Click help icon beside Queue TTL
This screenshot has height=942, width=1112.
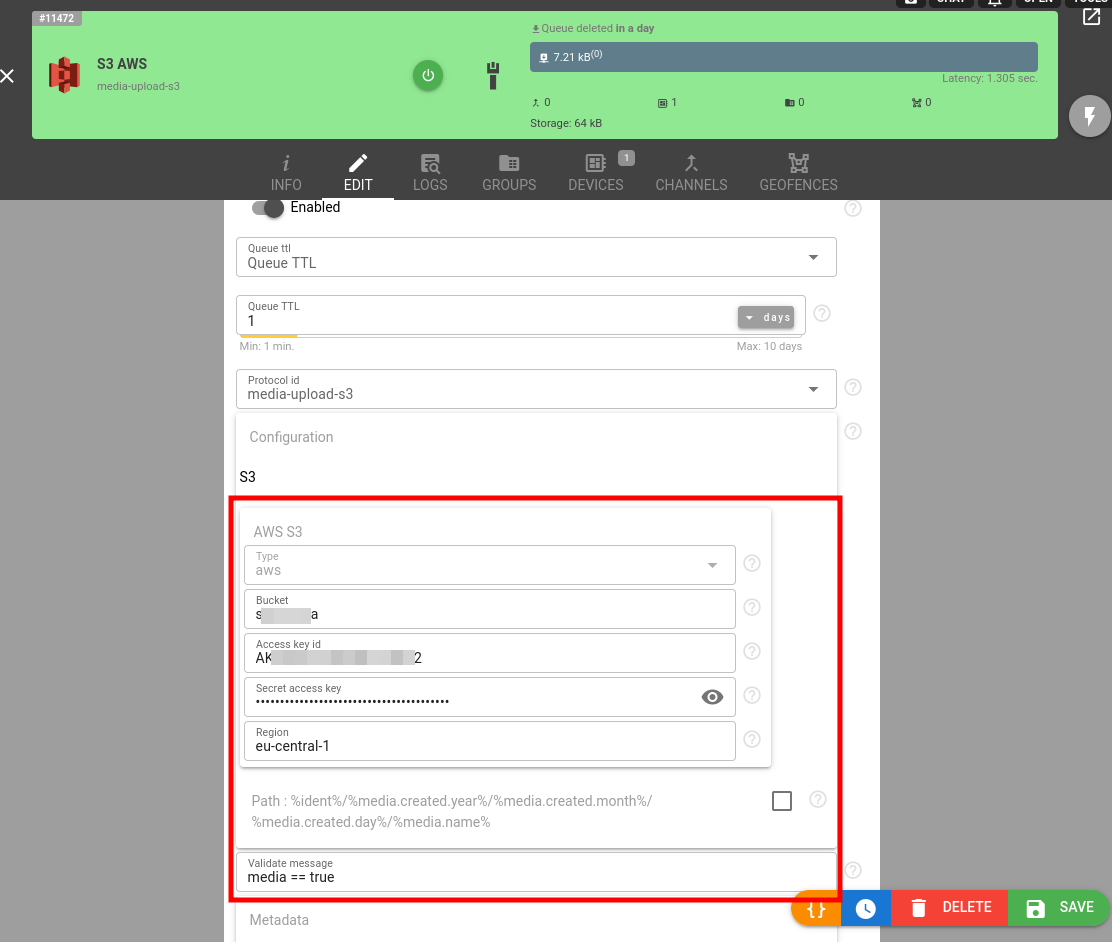point(822,313)
